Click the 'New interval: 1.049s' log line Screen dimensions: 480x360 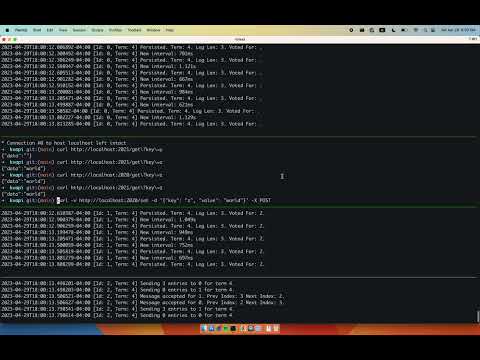tap(99, 220)
